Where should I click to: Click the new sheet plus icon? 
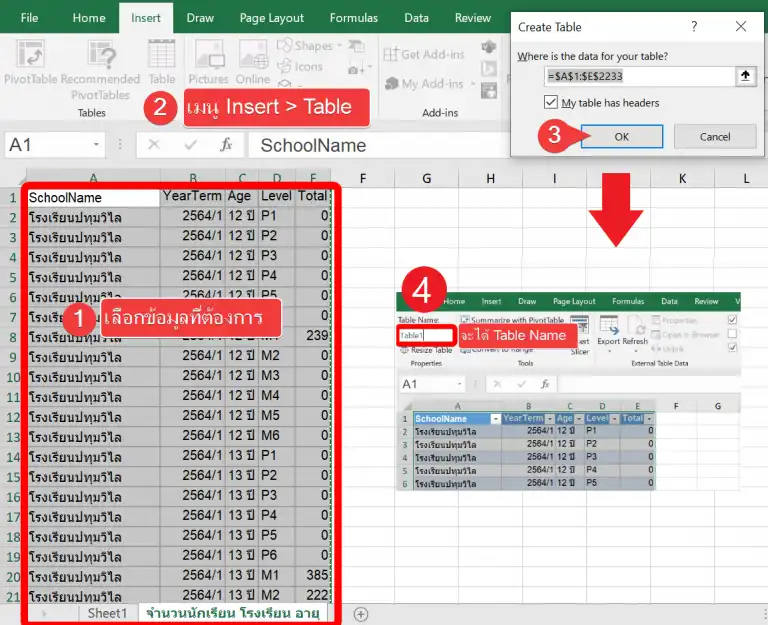point(361,614)
